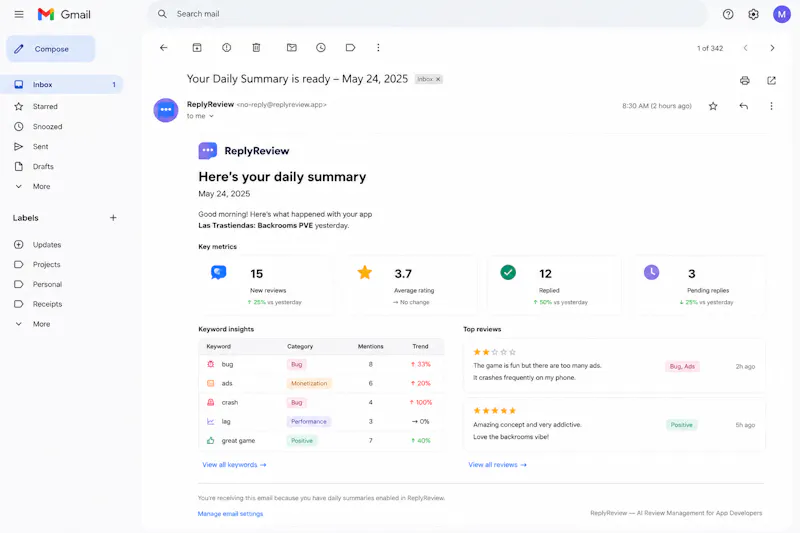The image size is (800, 533).
Task: Delete this email with trash icon
Action: (x=256, y=47)
